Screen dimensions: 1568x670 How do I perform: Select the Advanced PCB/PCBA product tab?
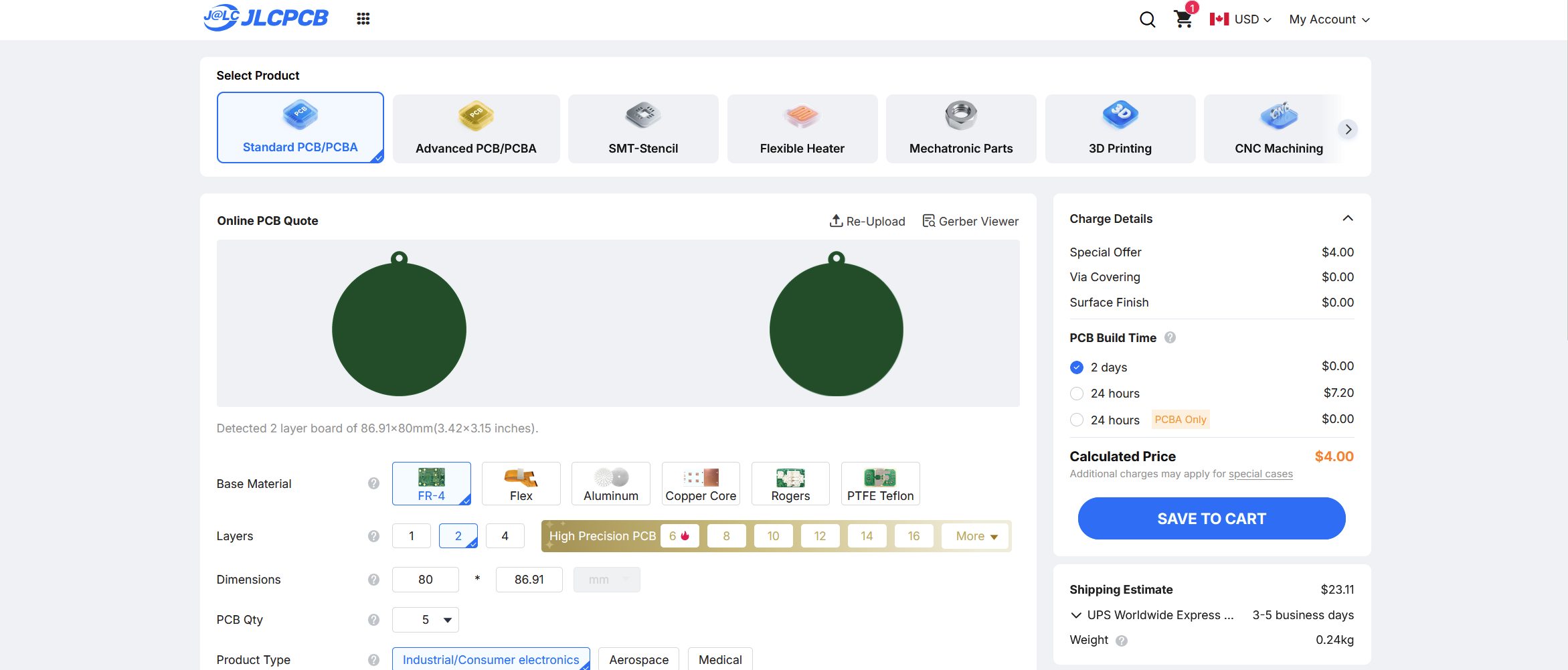pos(476,129)
